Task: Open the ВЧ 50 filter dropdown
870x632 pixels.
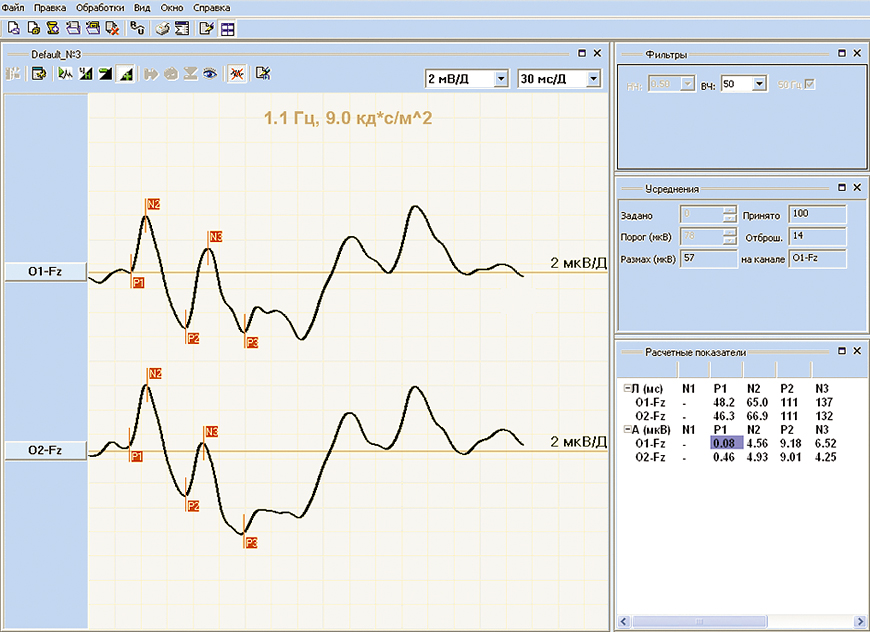Action: (760, 84)
